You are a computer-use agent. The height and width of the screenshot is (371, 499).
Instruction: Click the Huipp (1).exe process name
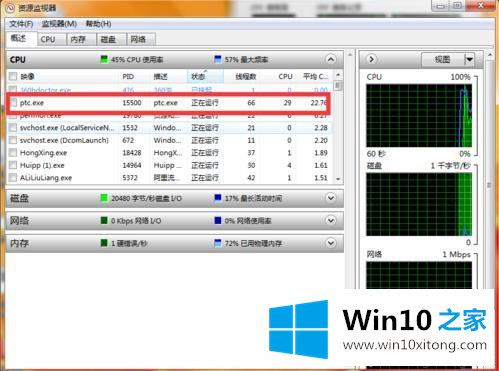coord(42,165)
